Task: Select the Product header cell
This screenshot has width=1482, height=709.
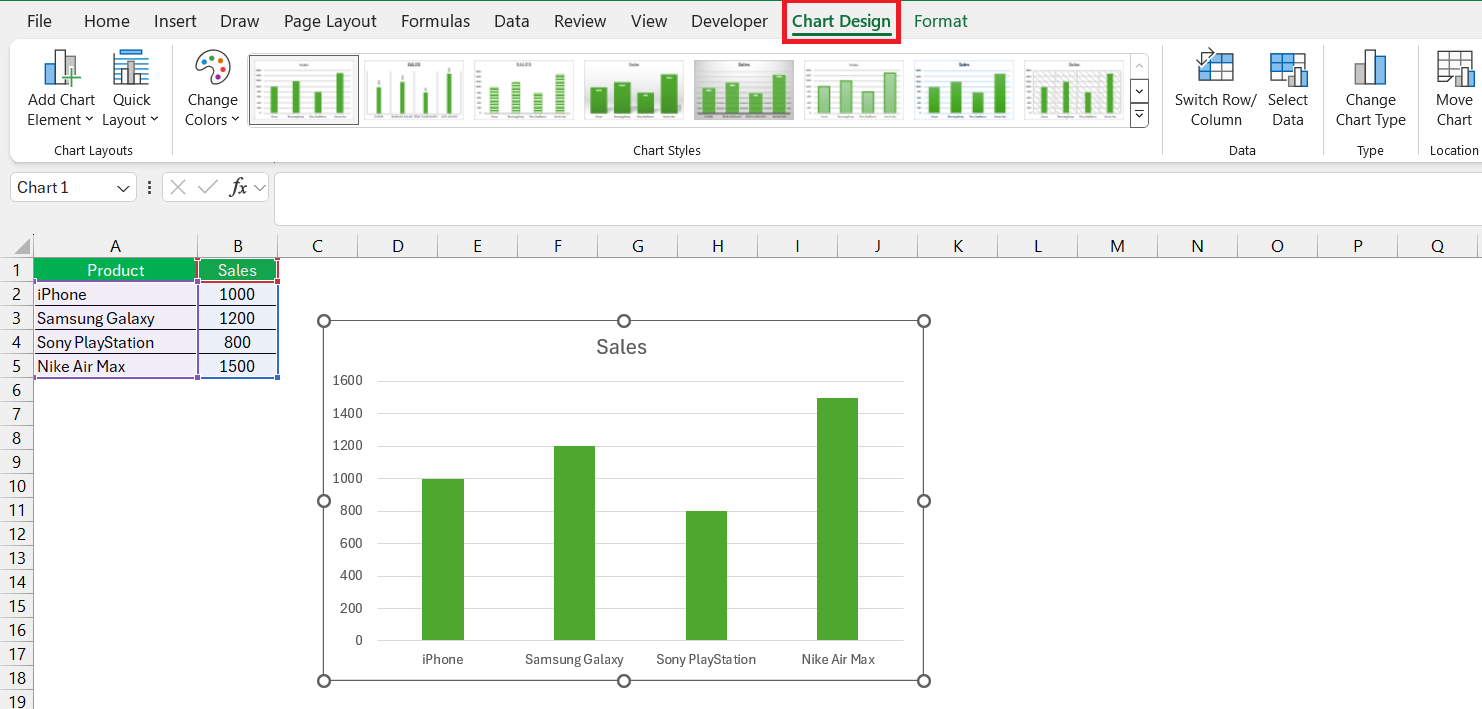Action: pos(115,270)
